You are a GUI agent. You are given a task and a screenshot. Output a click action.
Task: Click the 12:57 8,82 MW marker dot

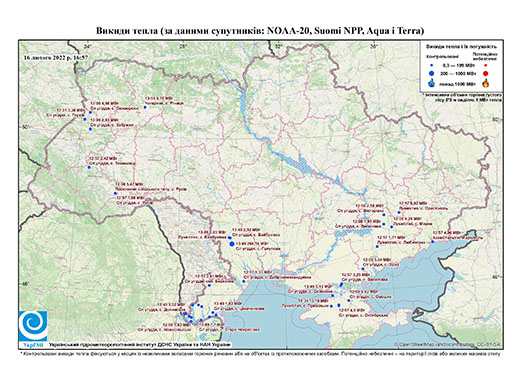click(399, 212)
